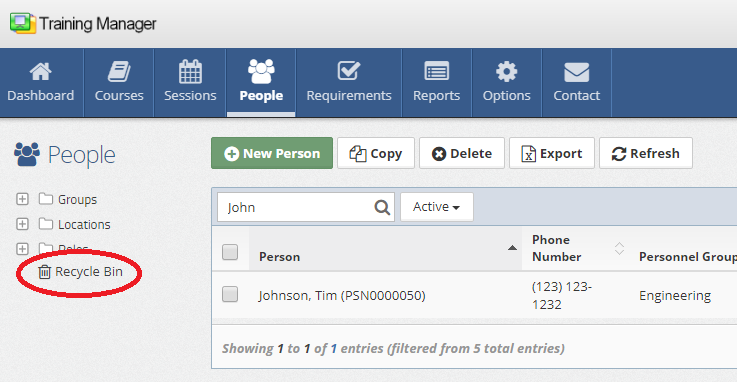Click the New Person button
Image resolution: width=737 pixels, height=382 pixels.
[x=272, y=153]
